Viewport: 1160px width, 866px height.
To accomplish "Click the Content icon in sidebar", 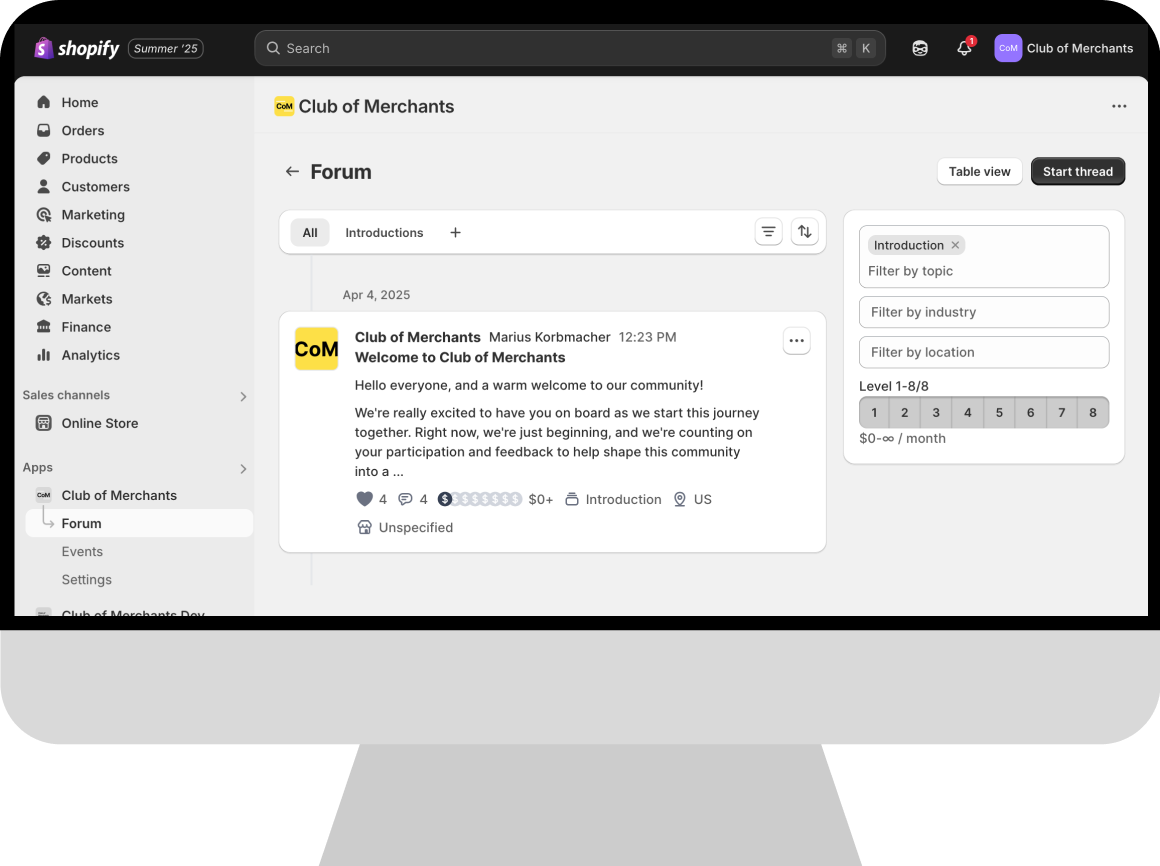I will pos(44,271).
